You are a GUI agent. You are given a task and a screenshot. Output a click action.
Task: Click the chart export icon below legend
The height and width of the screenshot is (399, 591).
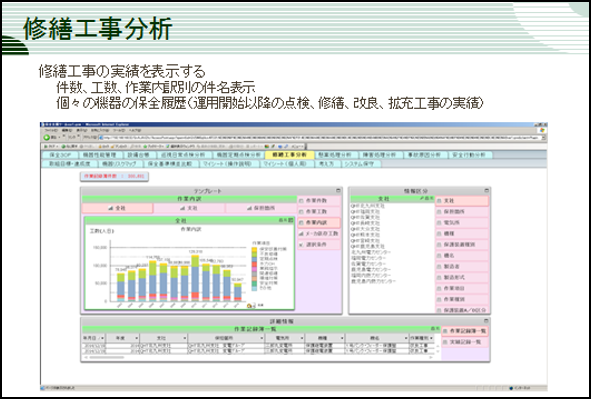(250, 306)
